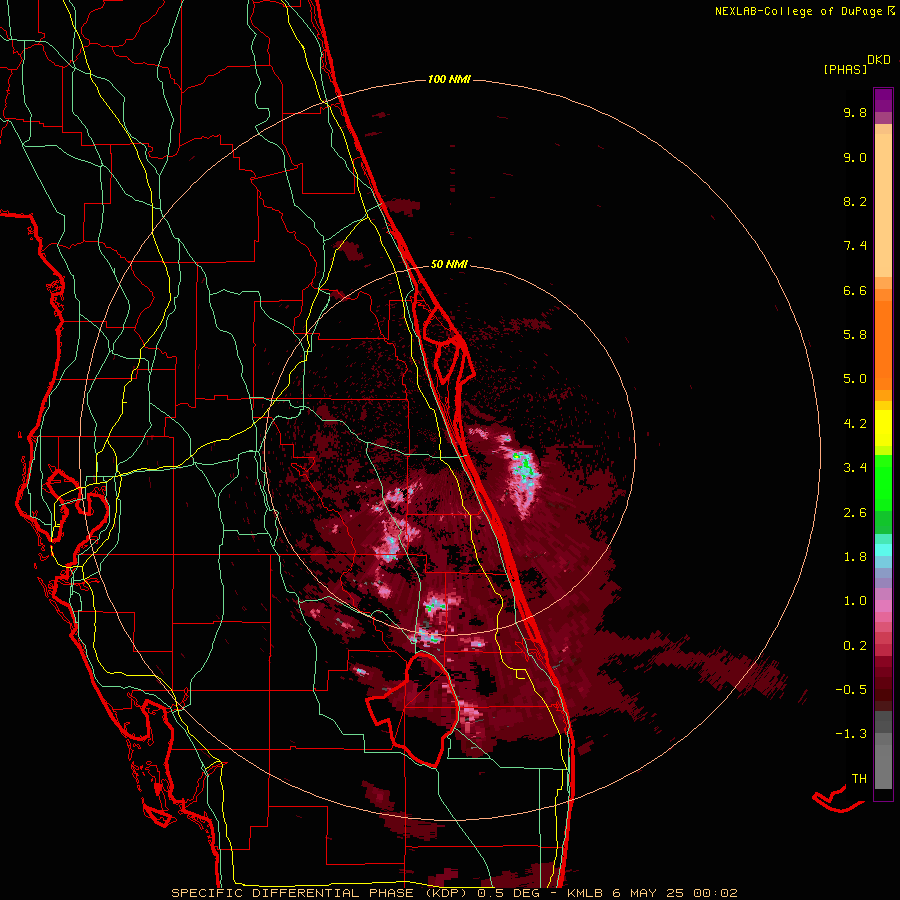Click the 100 NMI range ring label
Image resolution: width=900 pixels, height=900 pixels.
(449, 79)
